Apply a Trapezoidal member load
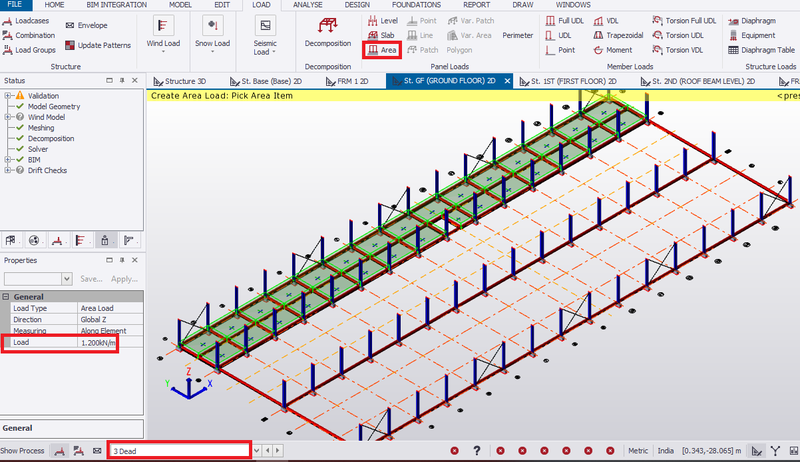 pyautogui.click(x=618, y=35)
